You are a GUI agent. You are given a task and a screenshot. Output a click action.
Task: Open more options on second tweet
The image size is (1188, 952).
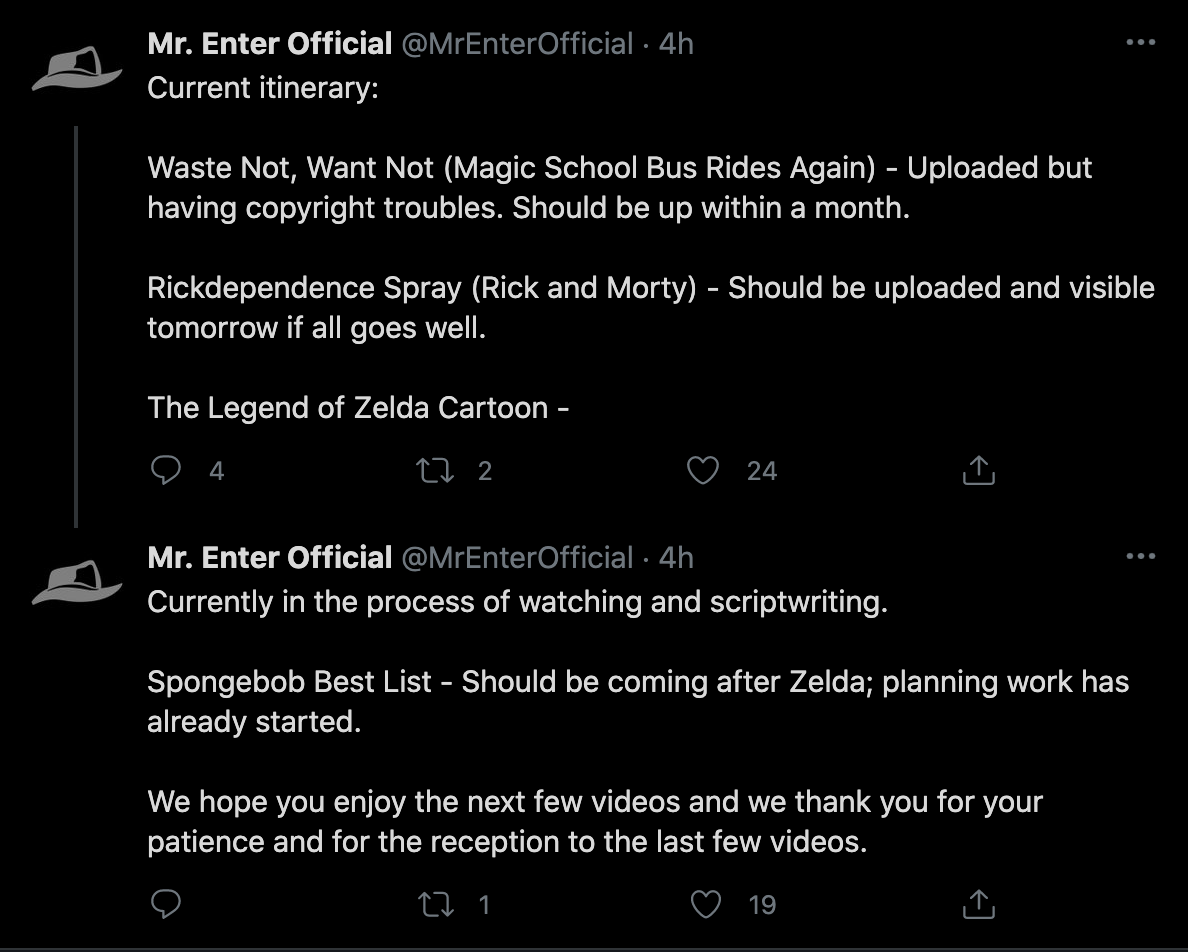click(1141, 557)
